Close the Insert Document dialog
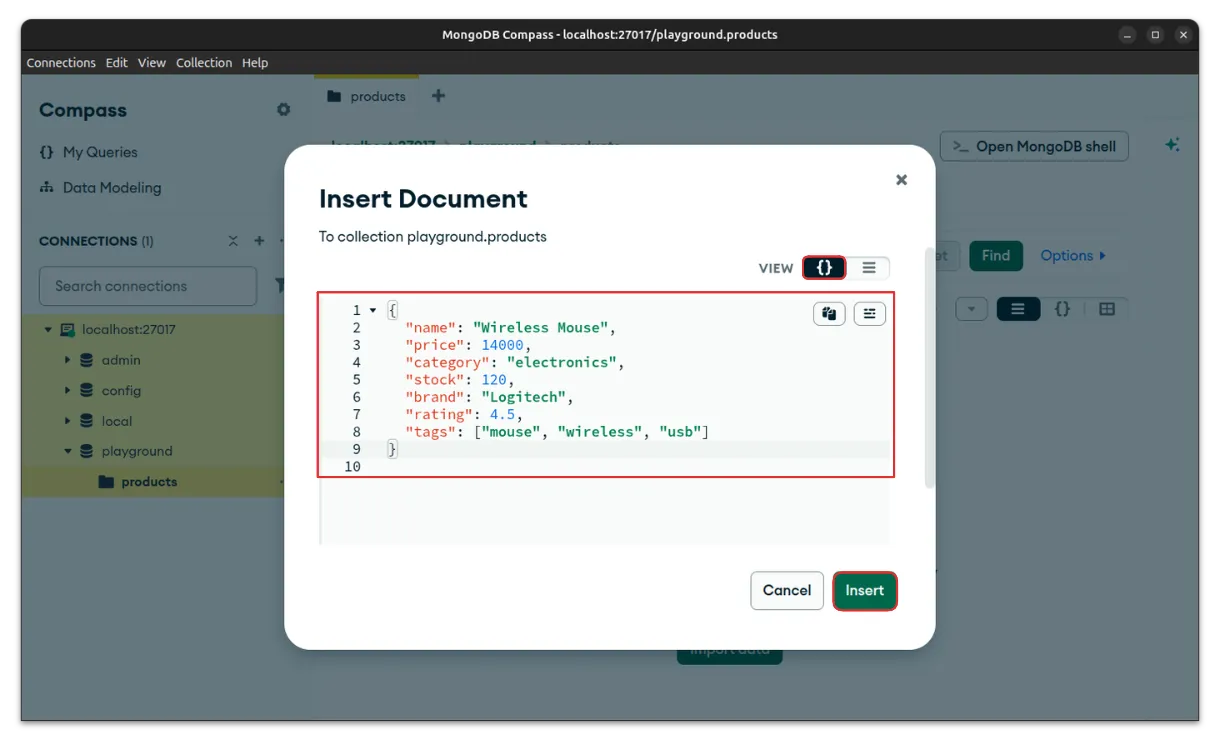The width and height of the screenshot is (1220, 744). tap(901, 180)
